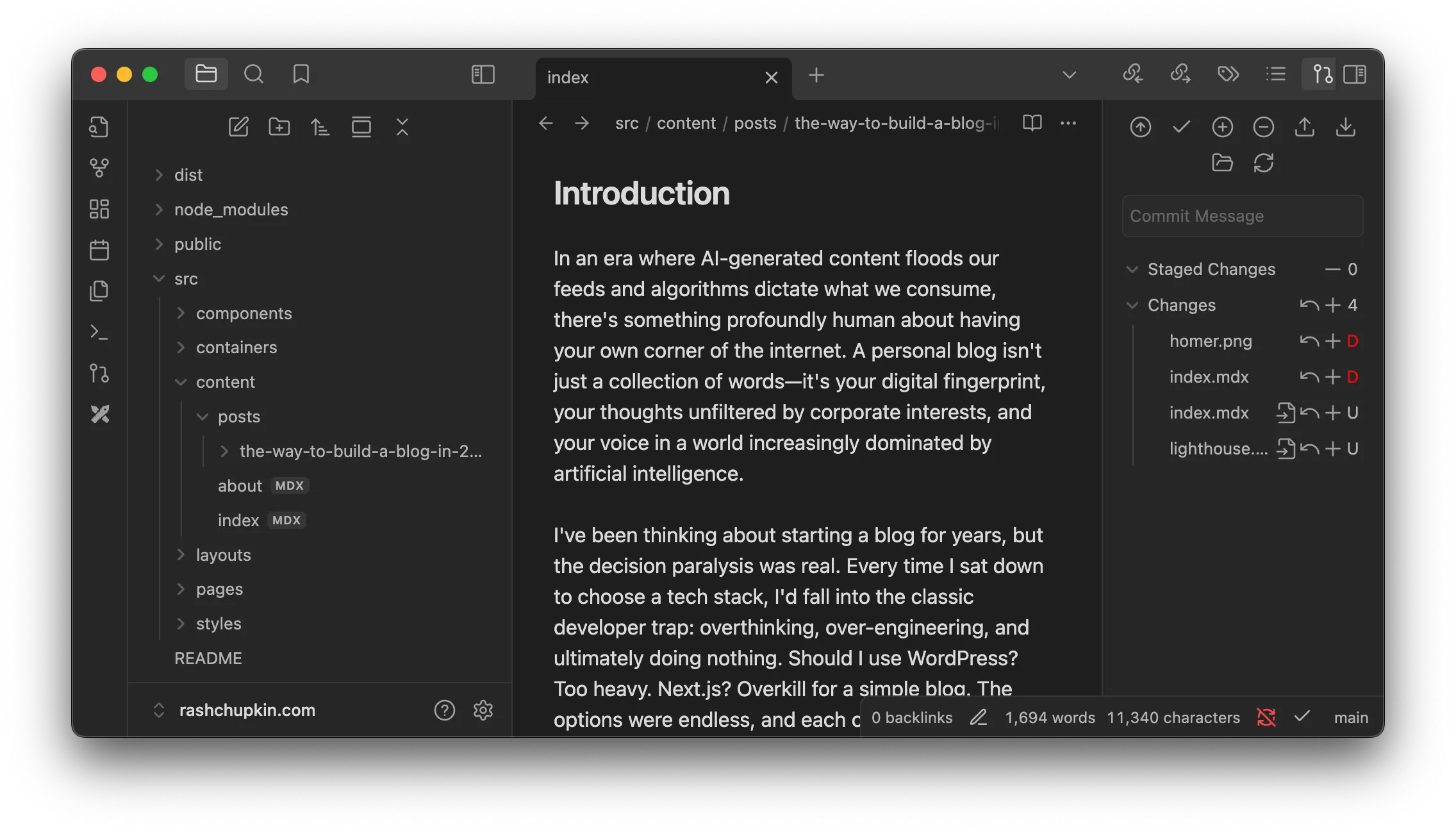1456x832 pixels.
Task: Open the help icon
Action: [x=445, y=710]
